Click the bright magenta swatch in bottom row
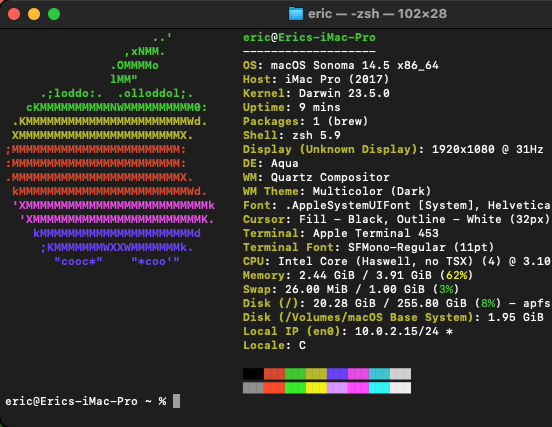The image size is (552, 427). [358, 388]
